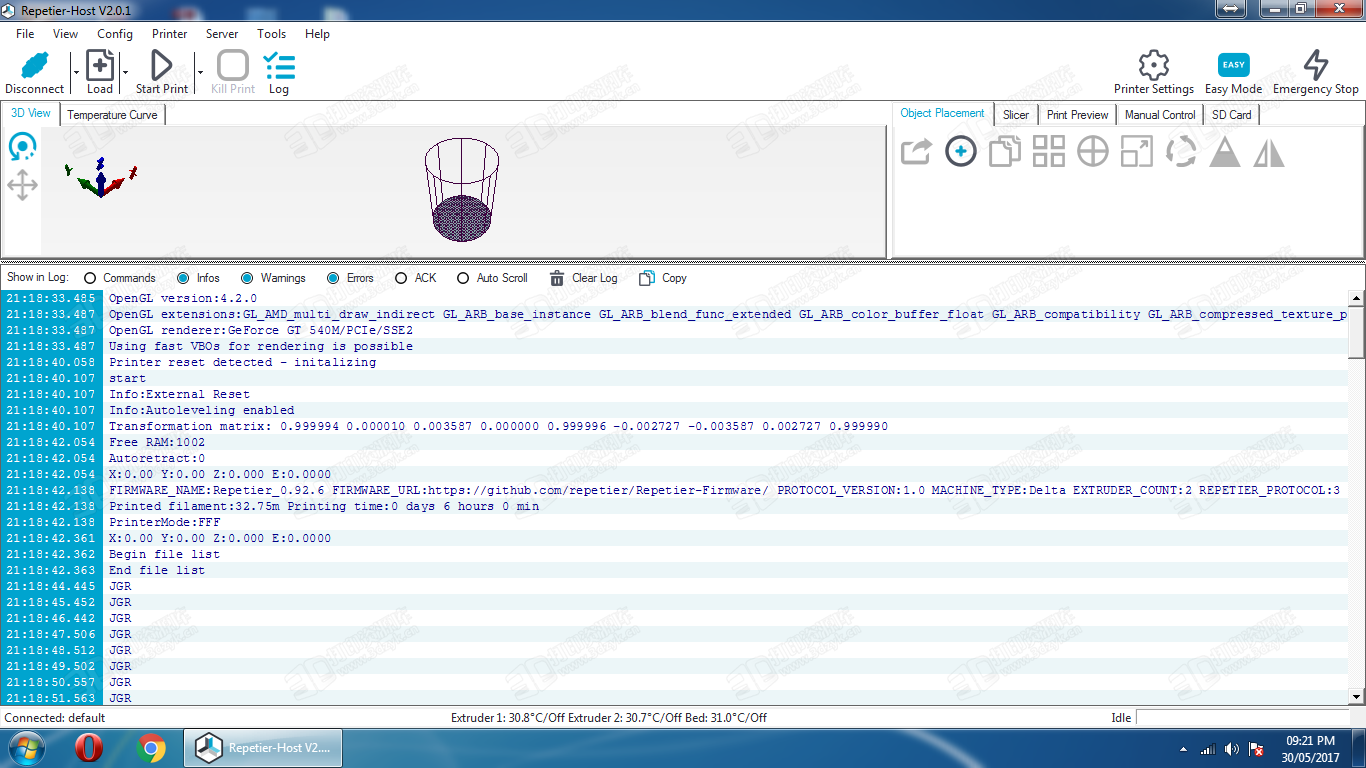Click the log scrollbar down arrow

[x=1356, y=697]
